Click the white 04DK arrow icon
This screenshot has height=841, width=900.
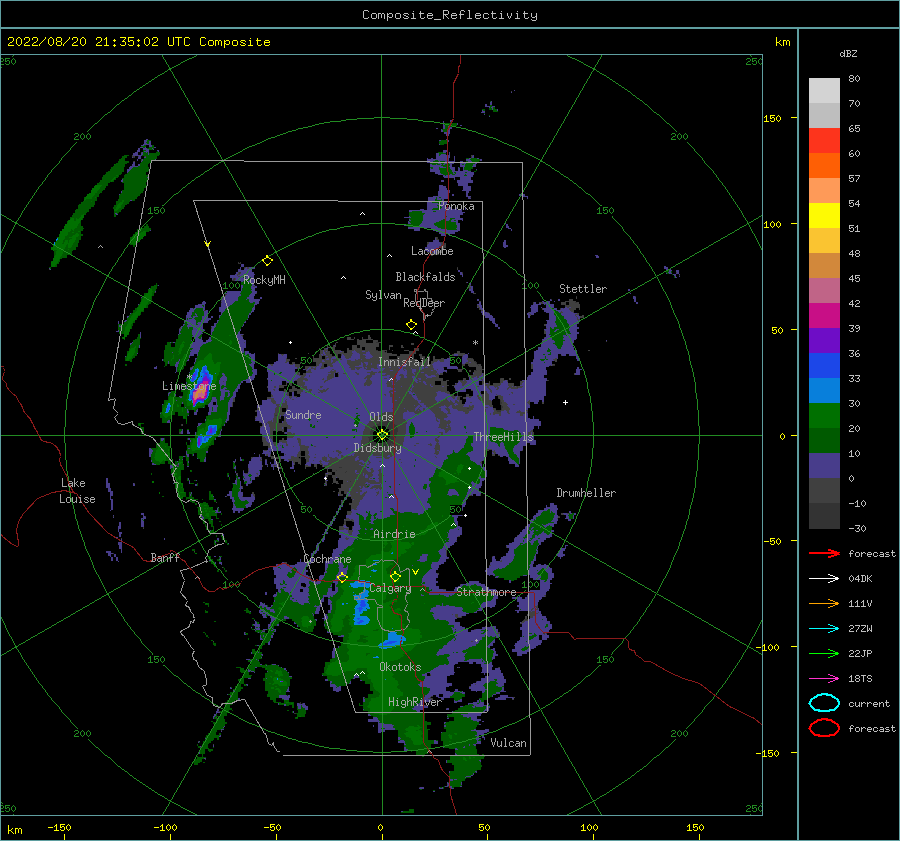(824, 578)
